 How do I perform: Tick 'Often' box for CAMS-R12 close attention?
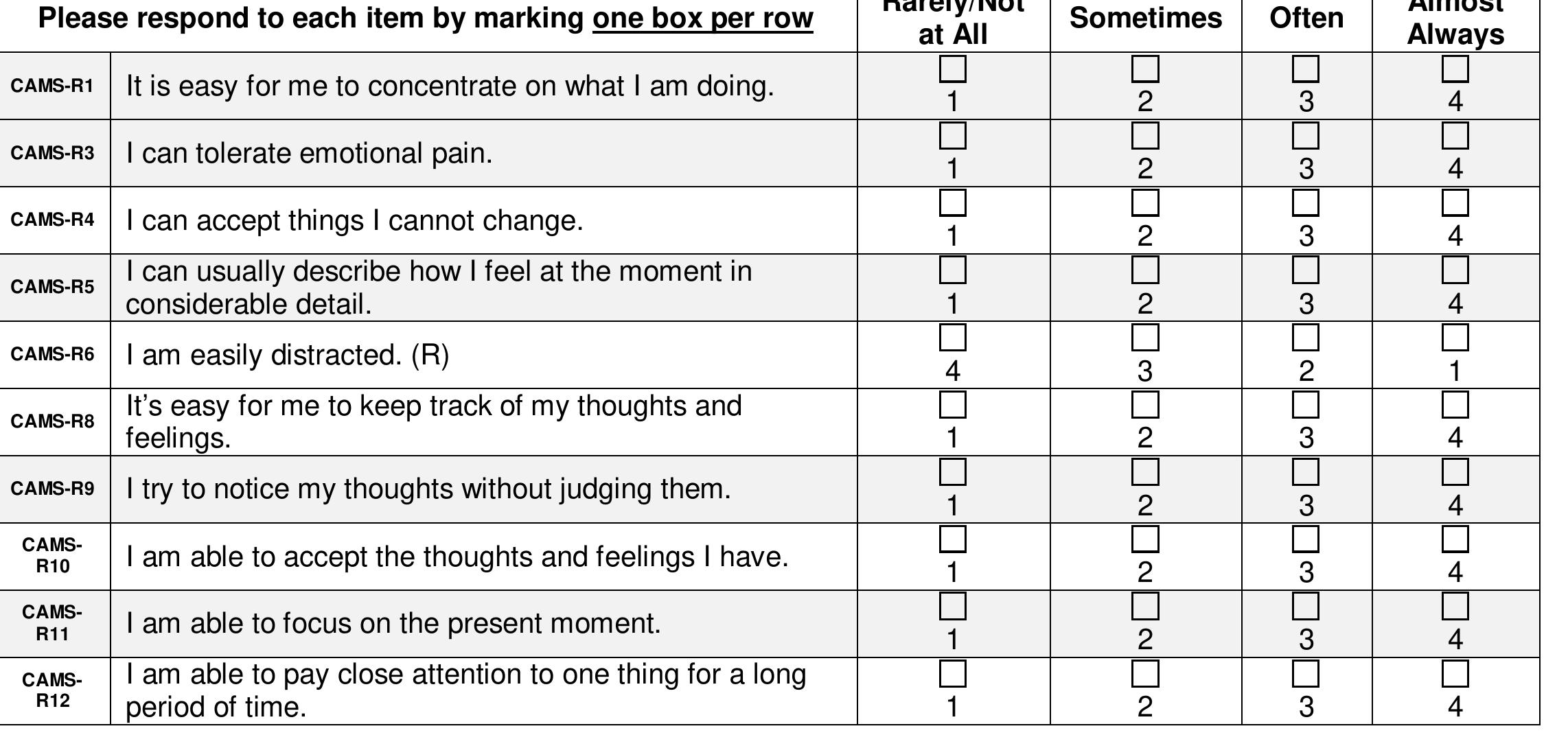(x=1305, y=673)
